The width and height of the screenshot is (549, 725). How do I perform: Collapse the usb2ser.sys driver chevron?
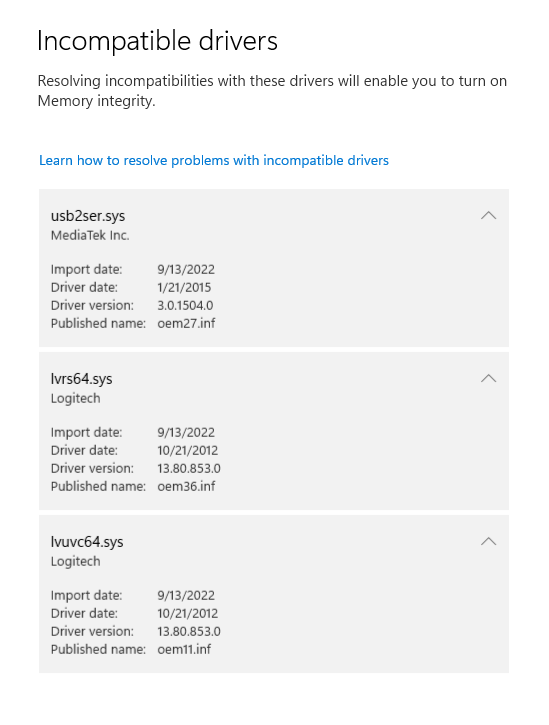488,215
